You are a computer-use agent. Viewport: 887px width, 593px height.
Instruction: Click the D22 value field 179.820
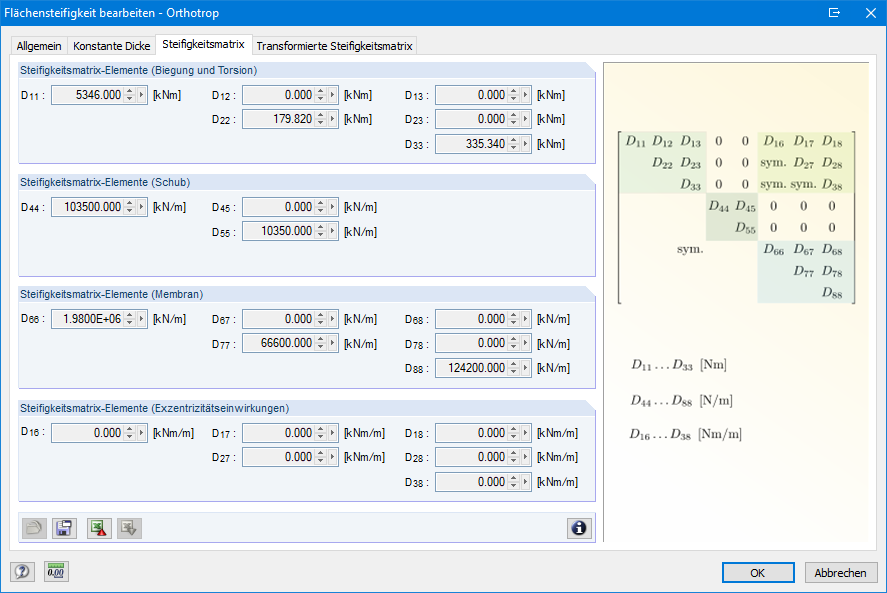(279, 119)
